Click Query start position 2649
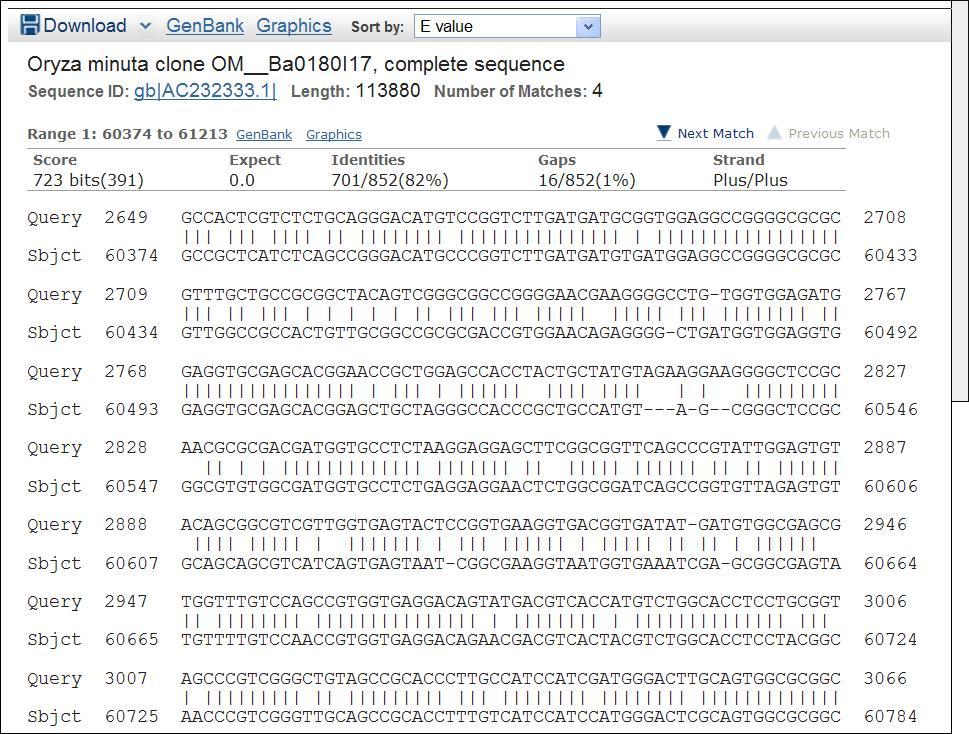969x734 pixels. pyautogui.click(x=126, y=217)
